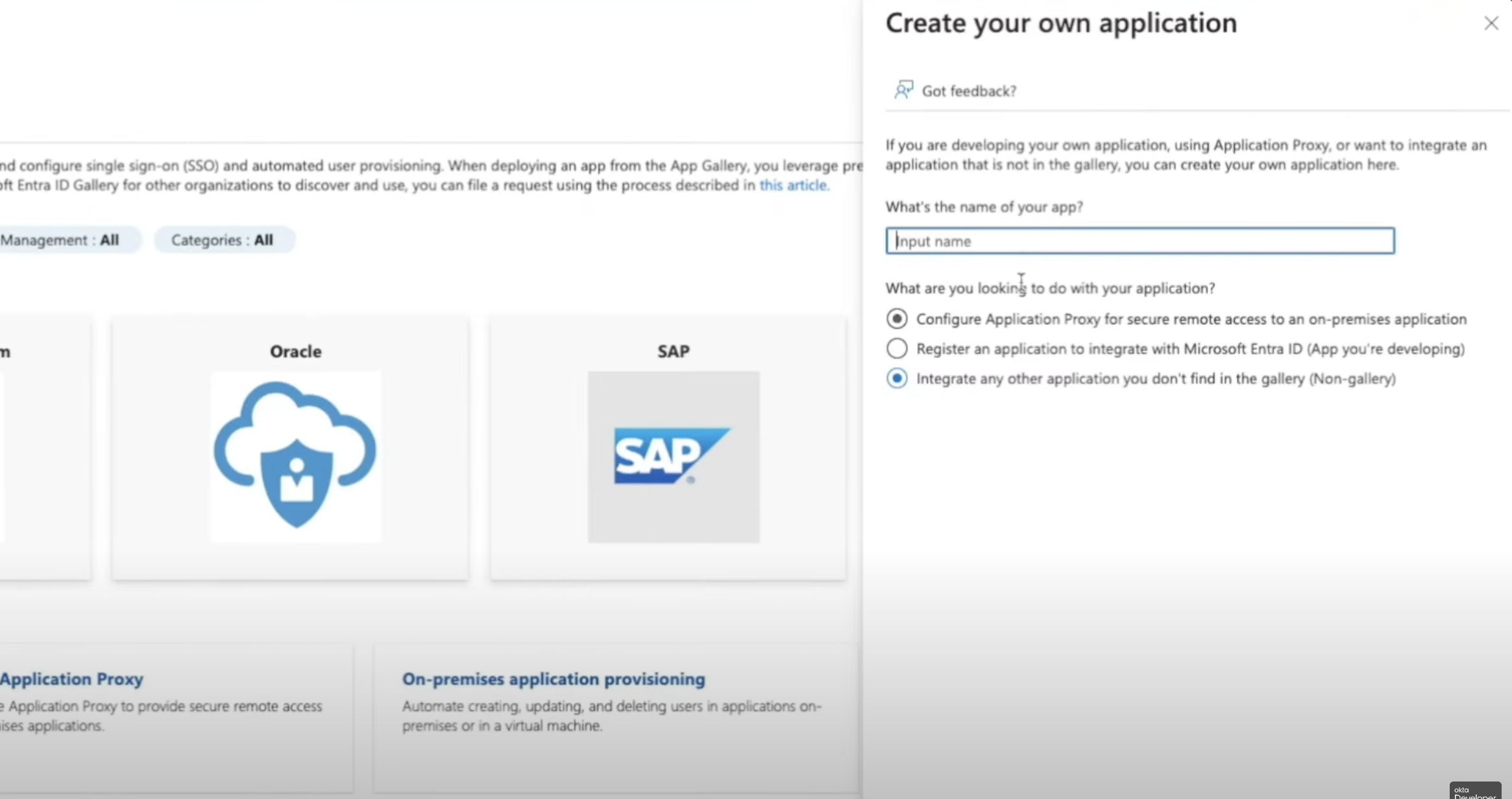
Task: Open On-premises application provisioning link
Action: tap(554, 679)
